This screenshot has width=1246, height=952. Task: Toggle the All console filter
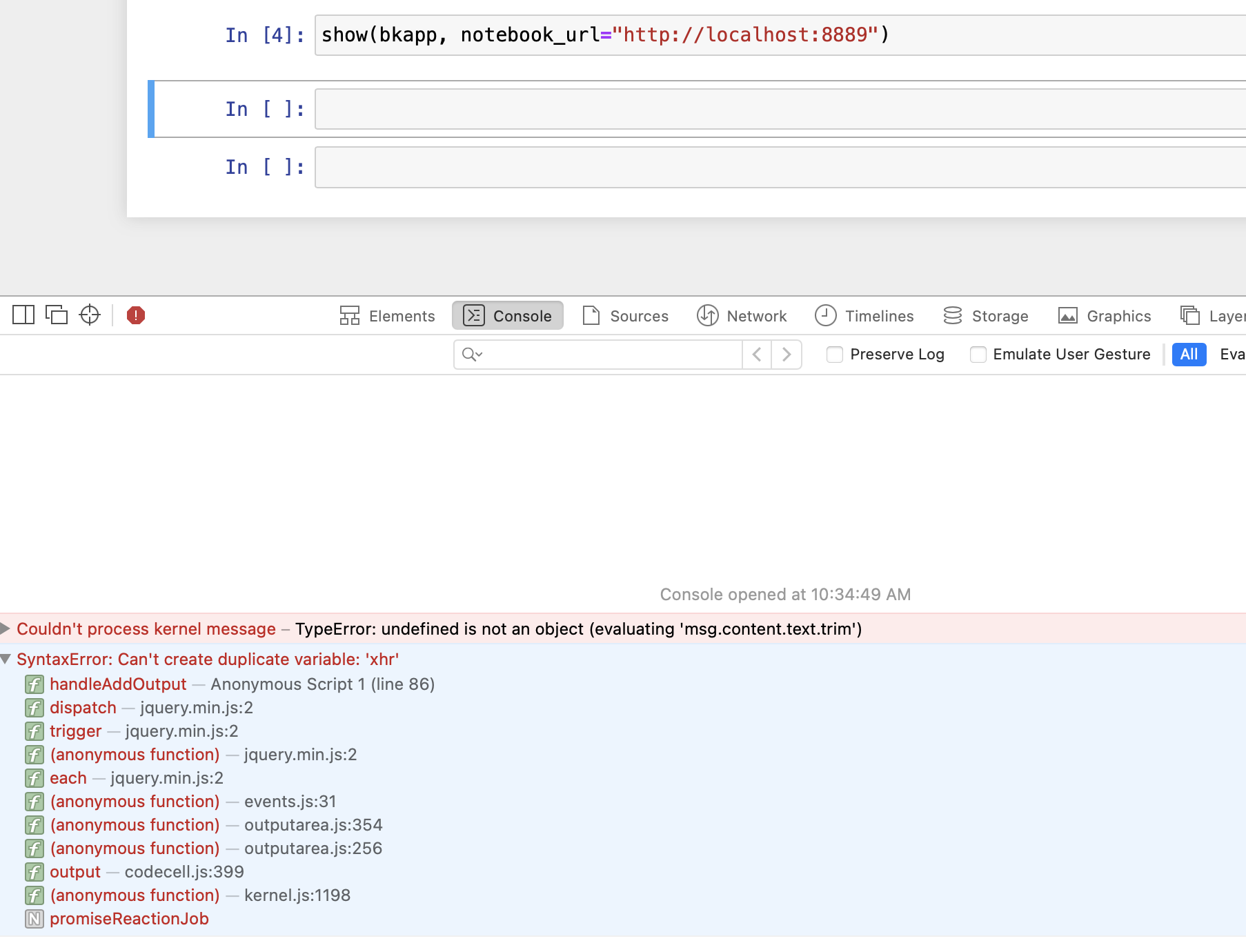pyautogui.click(x=1188, y=354)
